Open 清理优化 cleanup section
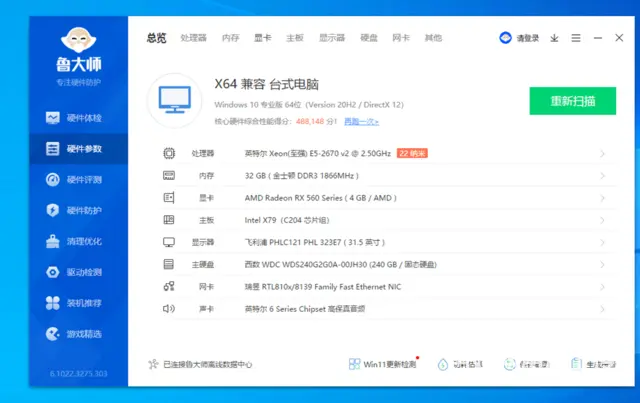The image size is (640, 403). click(x=78, y=241)
